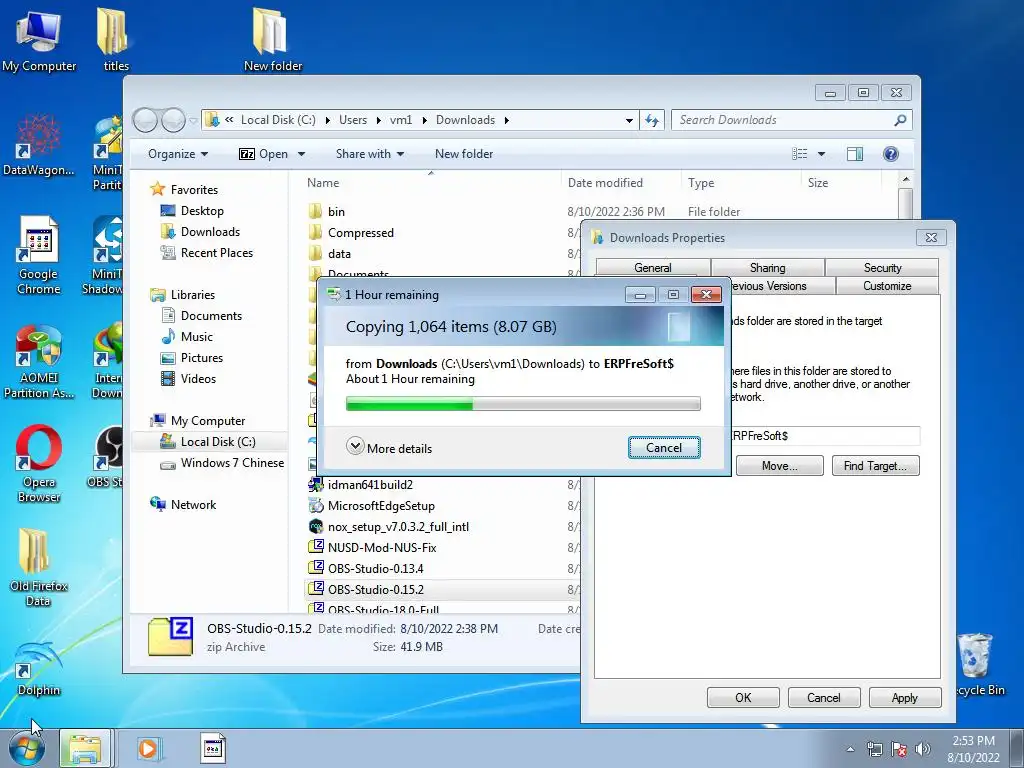The image size is (1024, 768).
Task: Launch AOMEI Partition Assistant shortcut
Action: click(38, 360)
